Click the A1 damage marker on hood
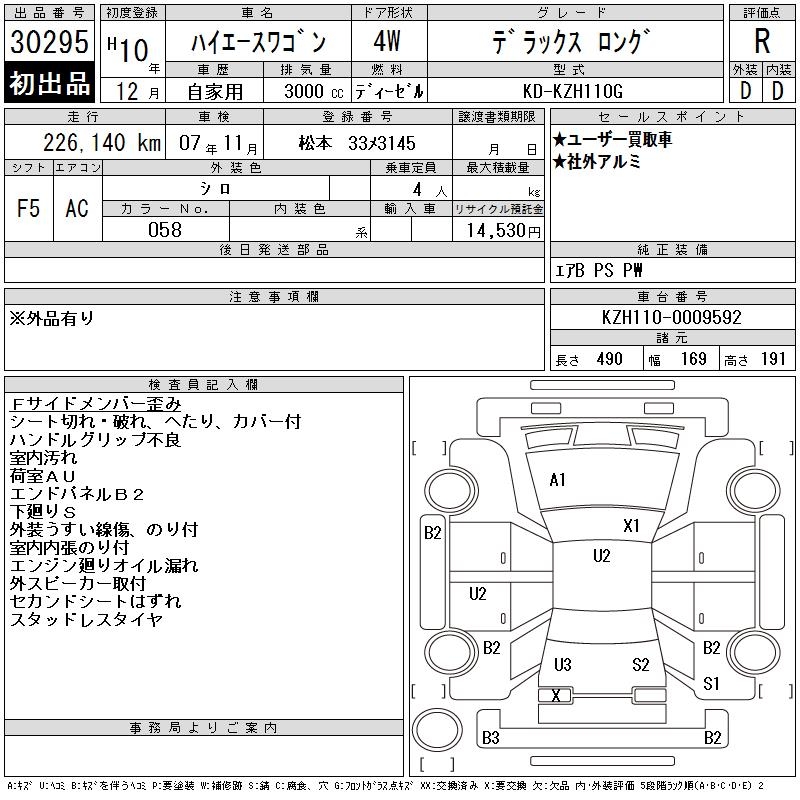This screenshot has width=800, height=800. (x=557, y=480)
